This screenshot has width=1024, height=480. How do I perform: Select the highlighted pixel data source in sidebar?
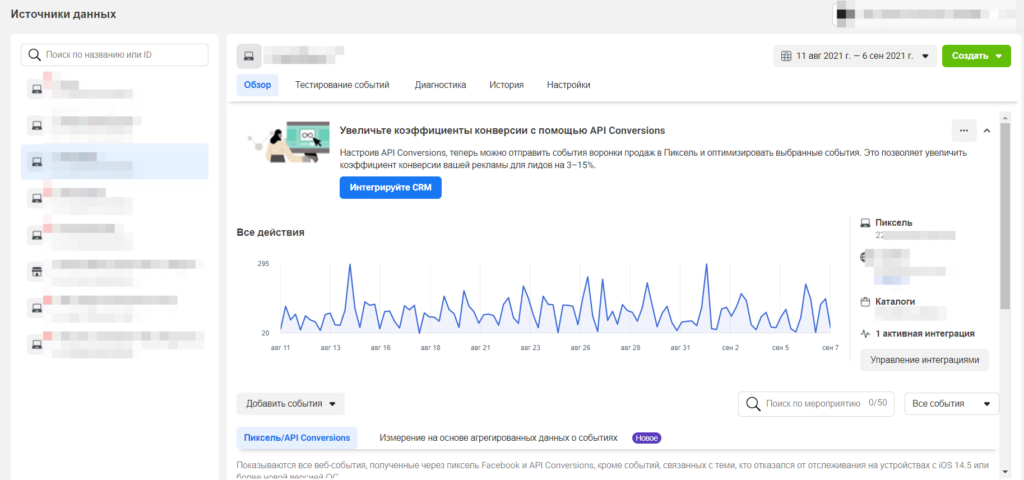[114, 161]
